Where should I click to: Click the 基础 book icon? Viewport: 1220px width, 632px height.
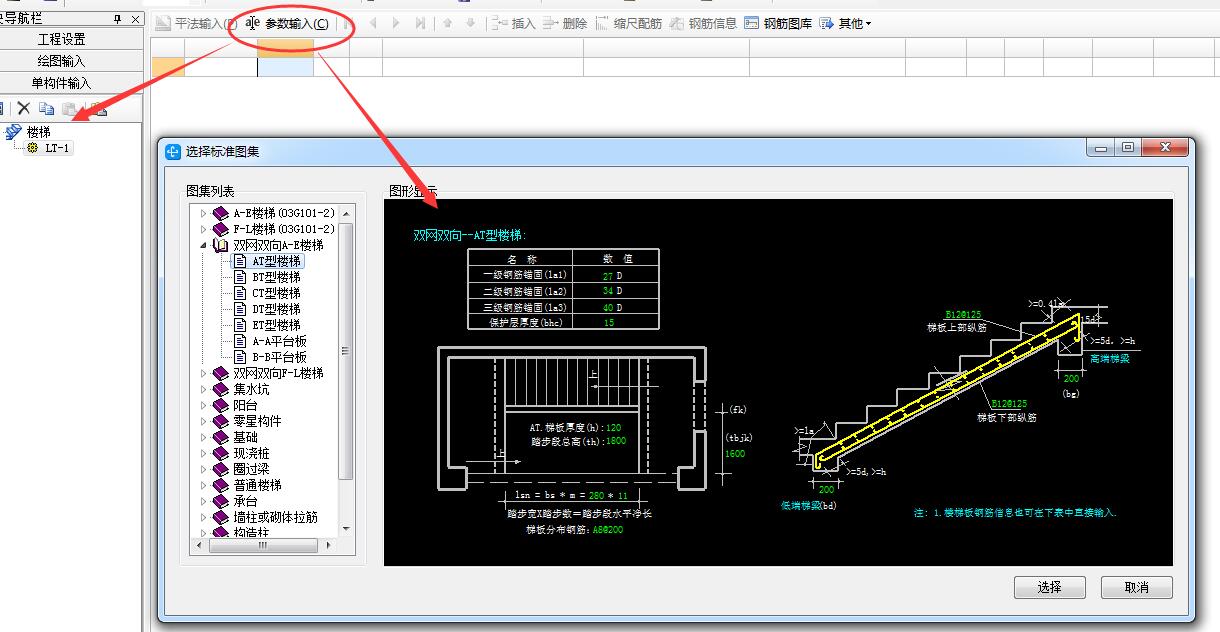(221, 437)
